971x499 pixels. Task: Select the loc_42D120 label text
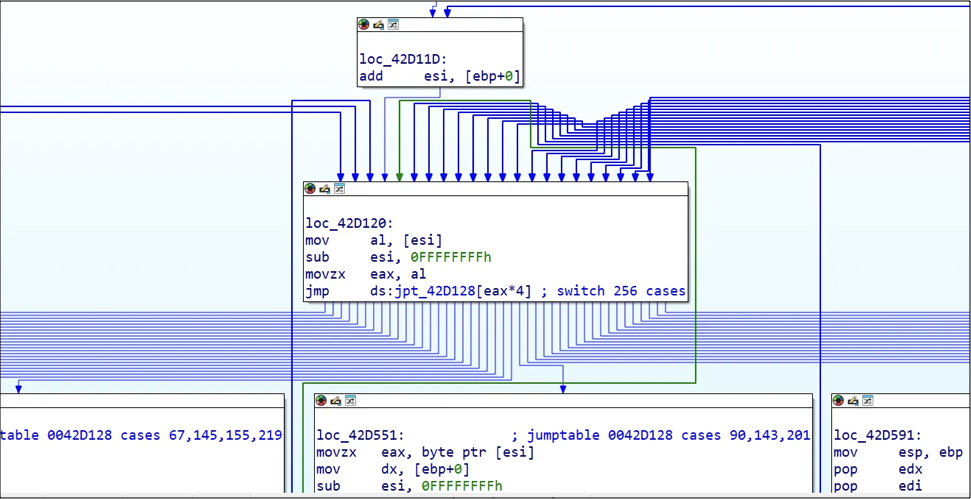coord(349,224)
